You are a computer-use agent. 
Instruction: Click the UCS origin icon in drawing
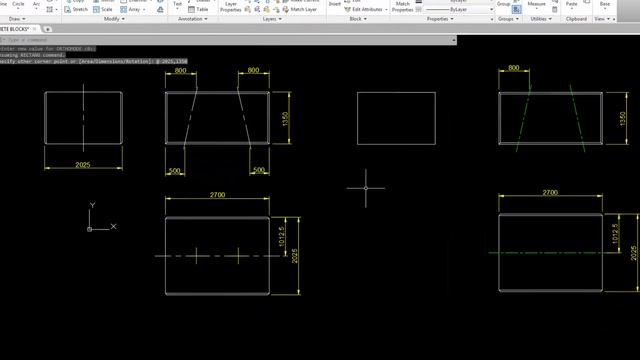click(x=89, y=229)
